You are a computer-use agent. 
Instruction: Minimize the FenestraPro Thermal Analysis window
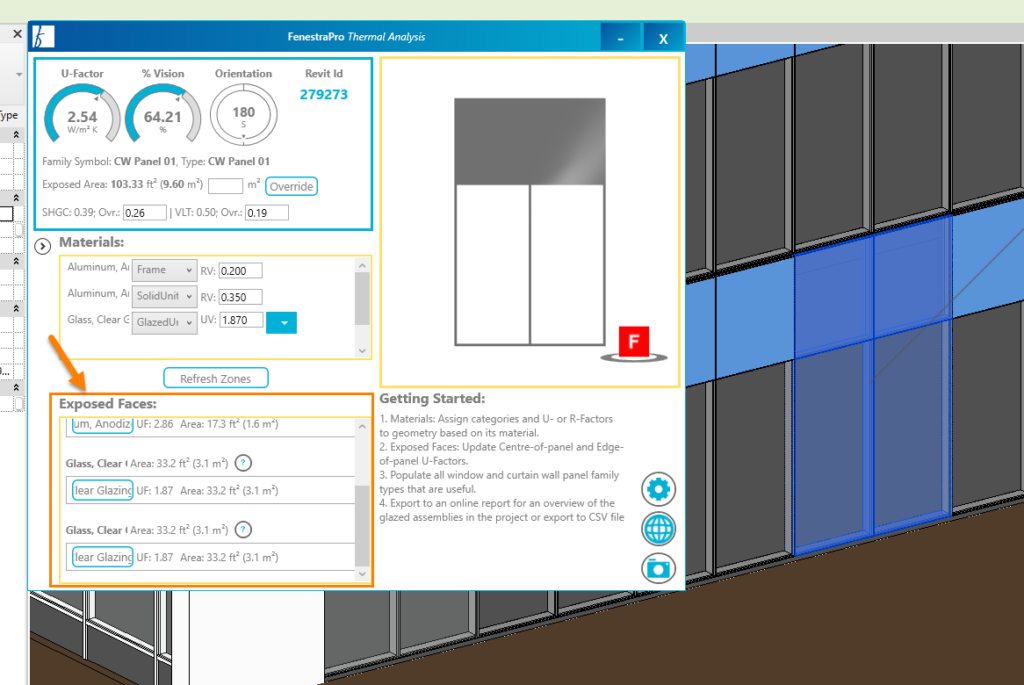(620, 38)
